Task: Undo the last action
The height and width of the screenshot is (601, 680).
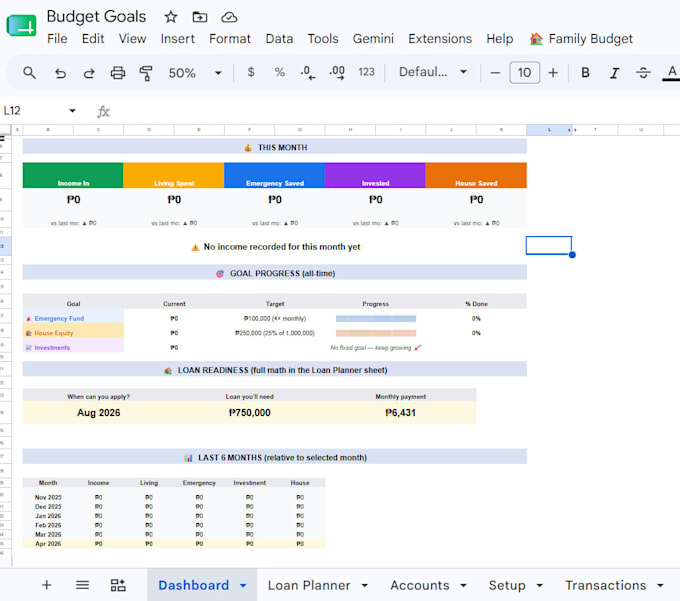Action: (x=60, y=73)
